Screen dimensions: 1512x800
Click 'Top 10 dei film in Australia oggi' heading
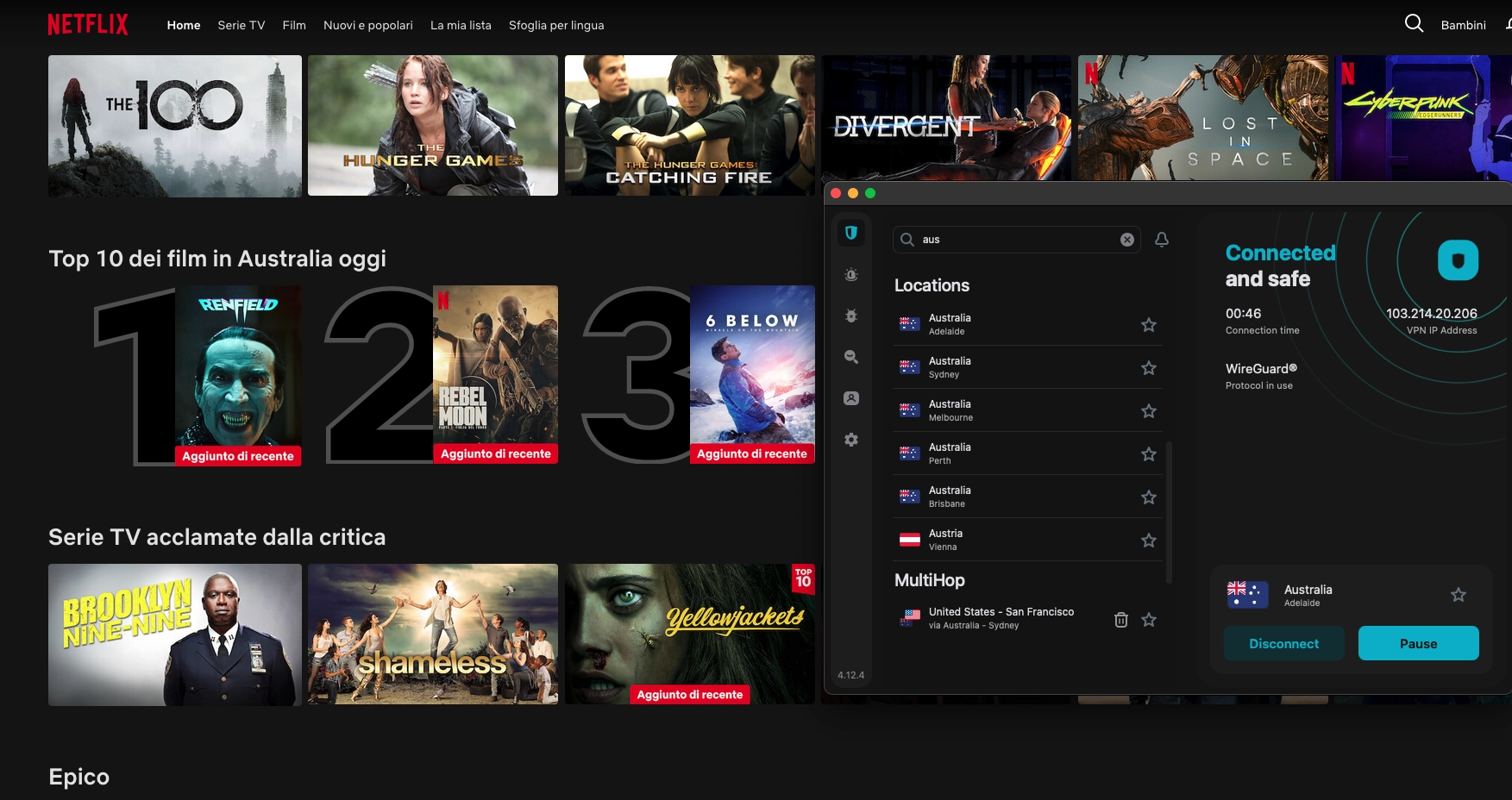tap(217, 259)
